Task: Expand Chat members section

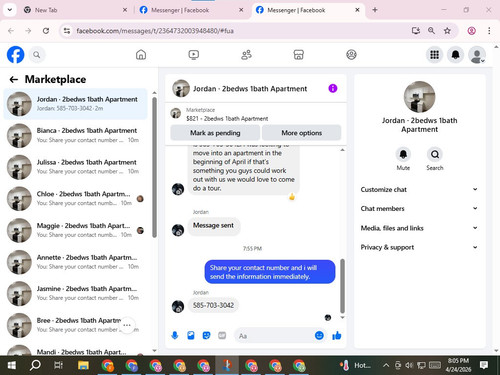Action: point(419,208)
